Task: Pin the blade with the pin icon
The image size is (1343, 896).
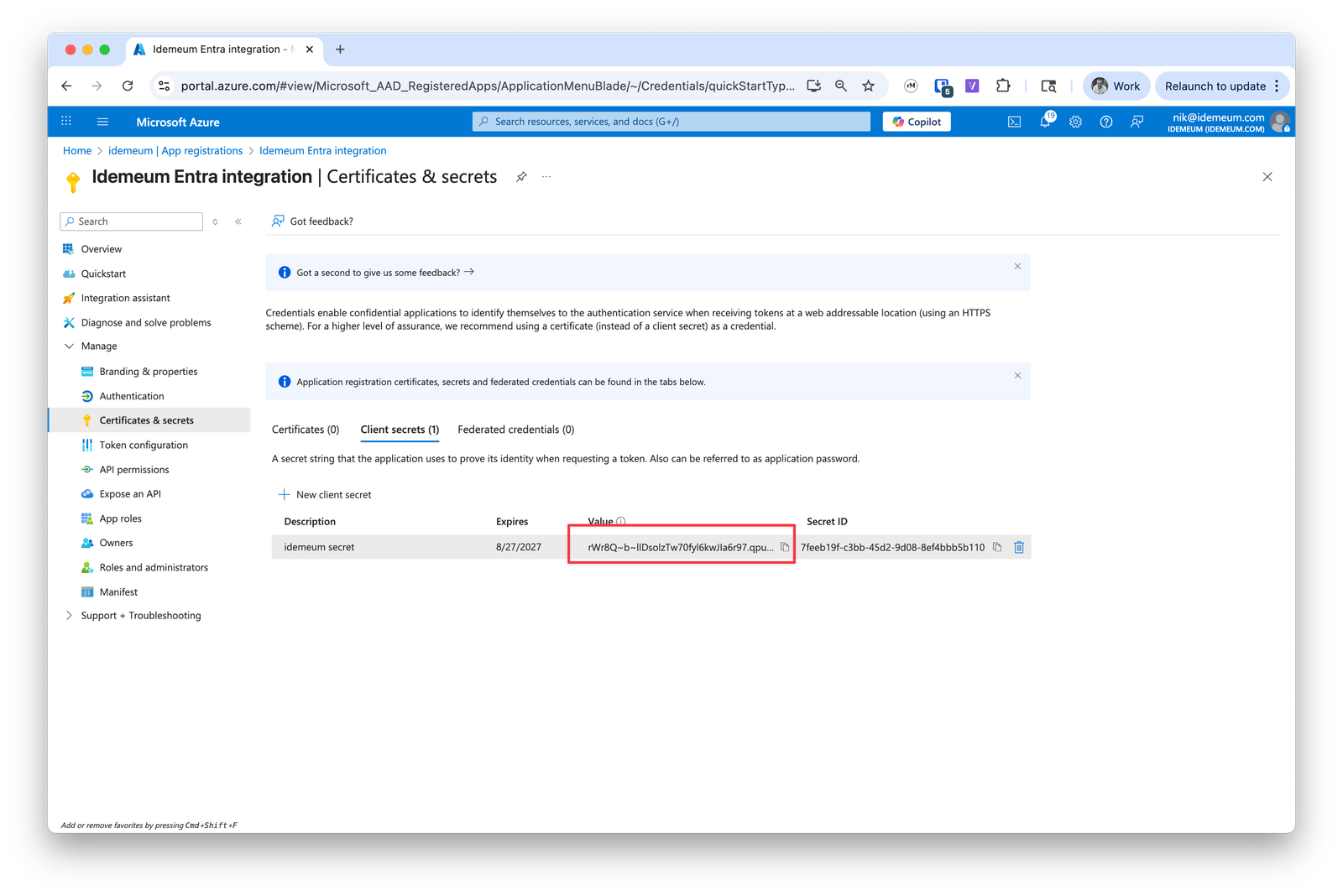Action: (521, 177)
